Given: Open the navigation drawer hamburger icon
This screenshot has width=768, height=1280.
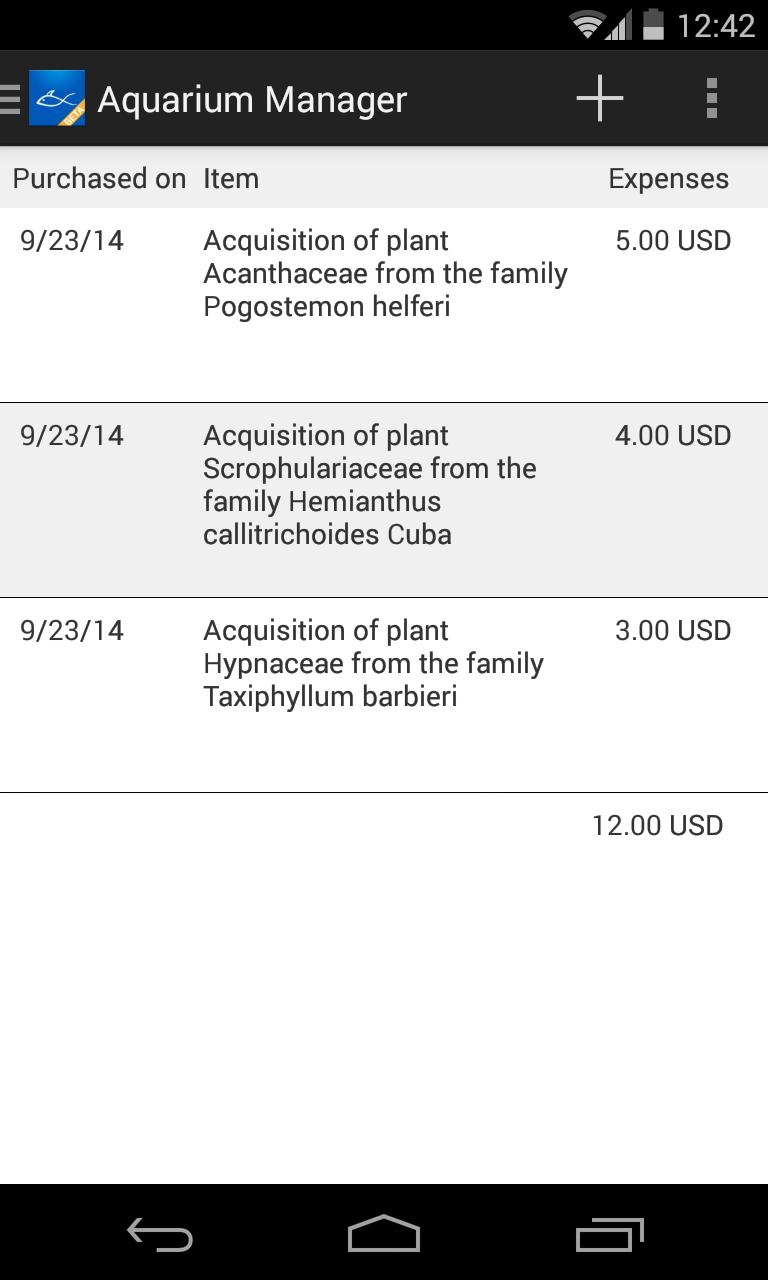Looking at the screenshot, I should coord(10,99).
